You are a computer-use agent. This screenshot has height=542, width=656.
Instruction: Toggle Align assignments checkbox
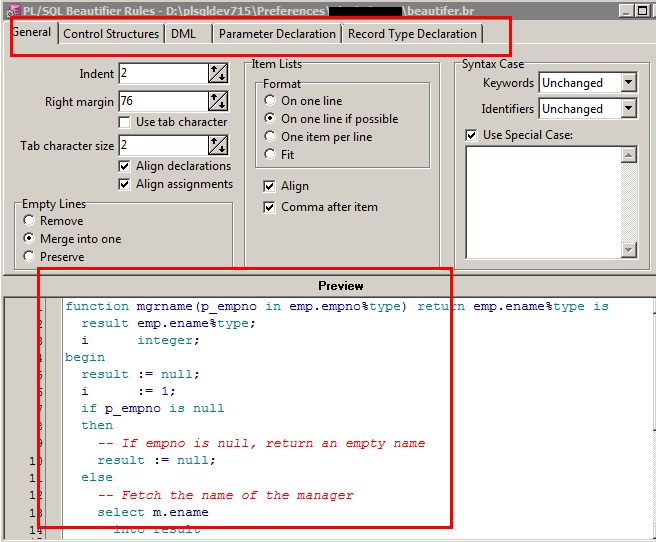124,184
